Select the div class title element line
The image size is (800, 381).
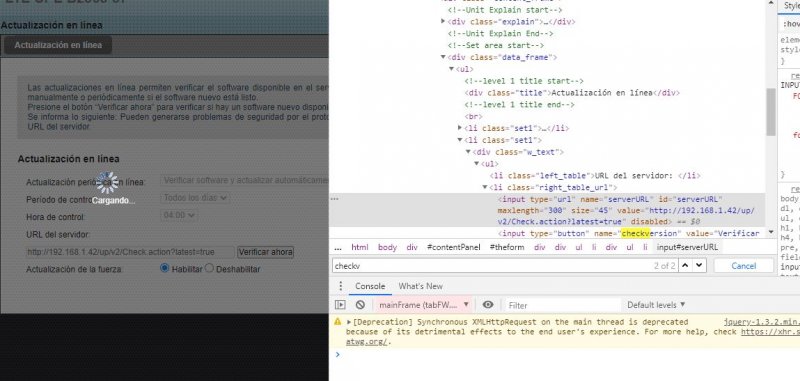pos(572,93)
